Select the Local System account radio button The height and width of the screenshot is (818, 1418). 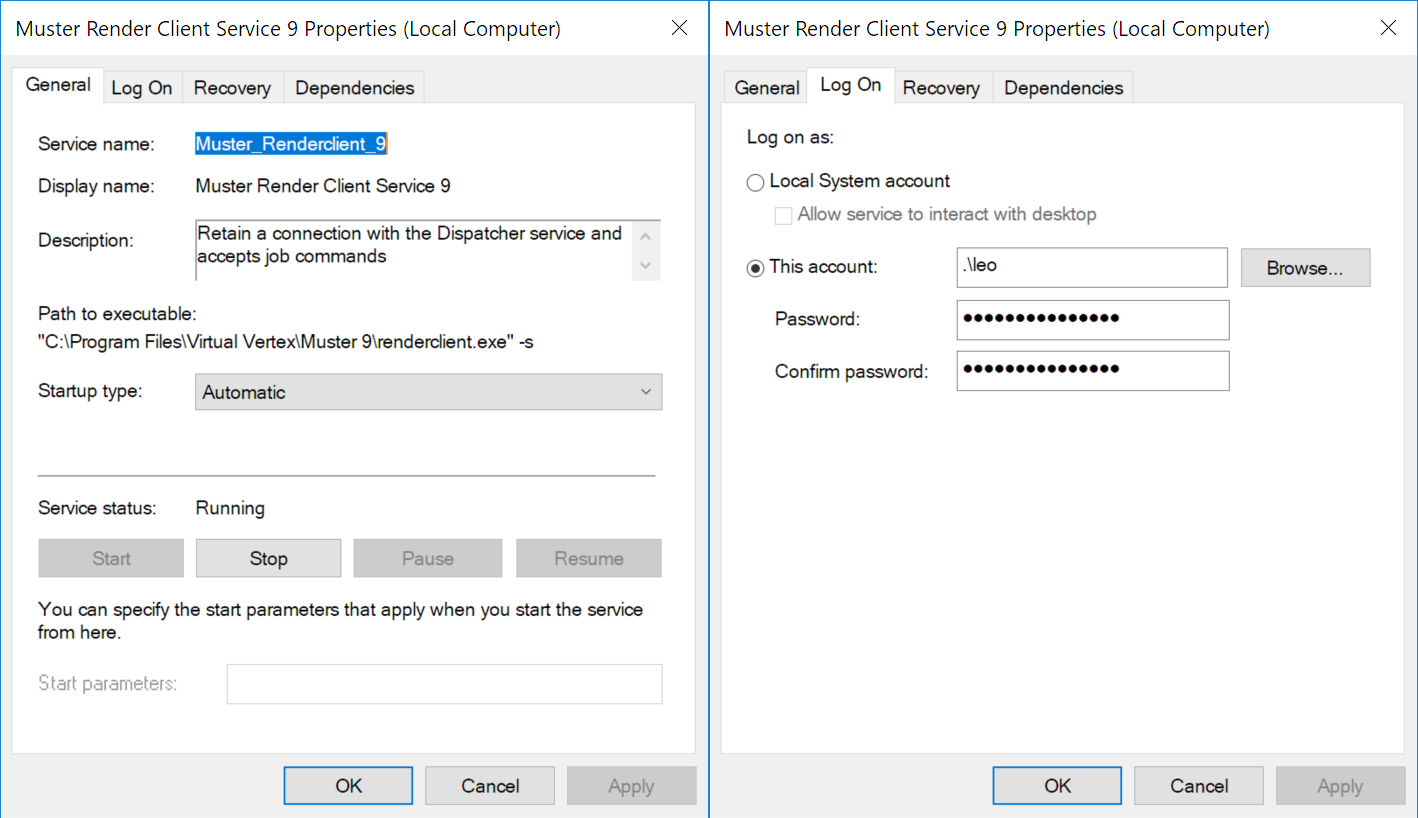click(x=756, y=183)
